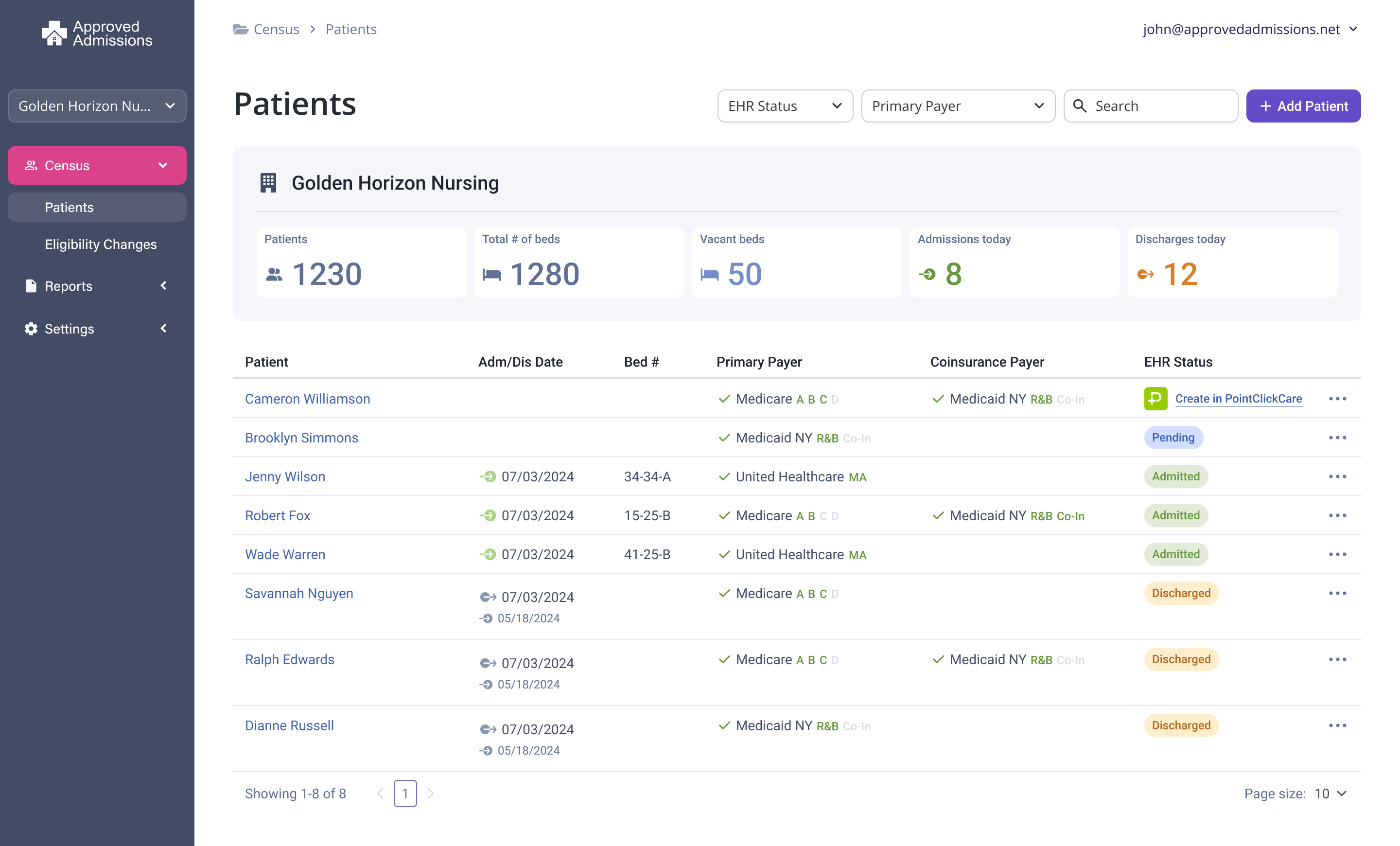Click the orange discharge icon in Discharges today
The image size is (1400, 846).
coord(1145,274)
